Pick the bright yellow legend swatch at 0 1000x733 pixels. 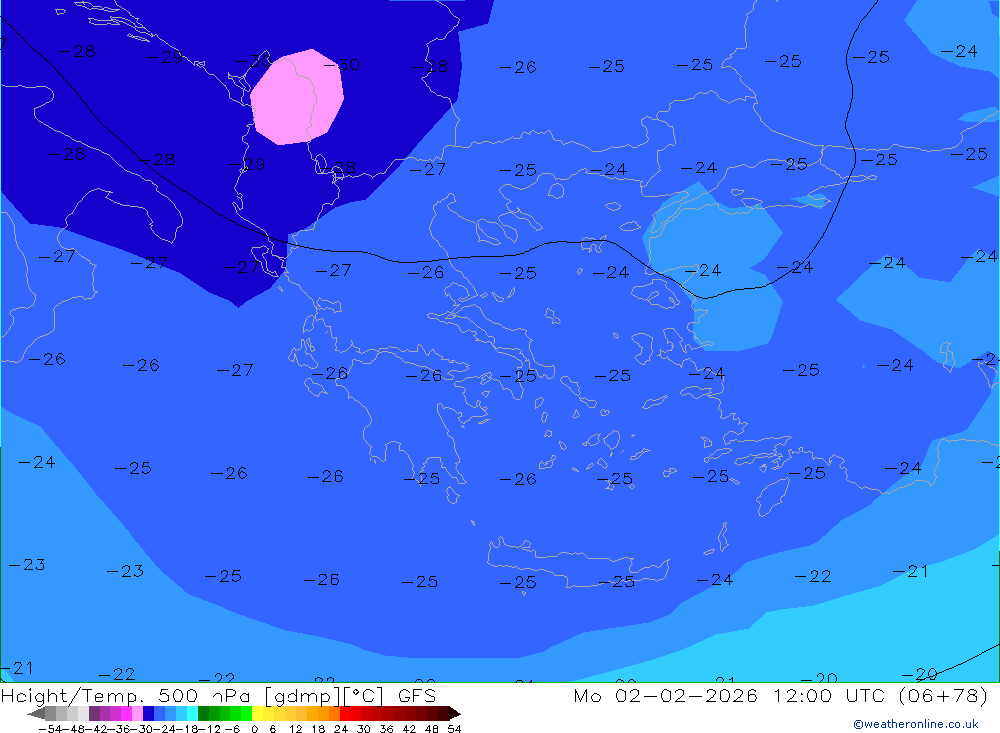[257, 714]
